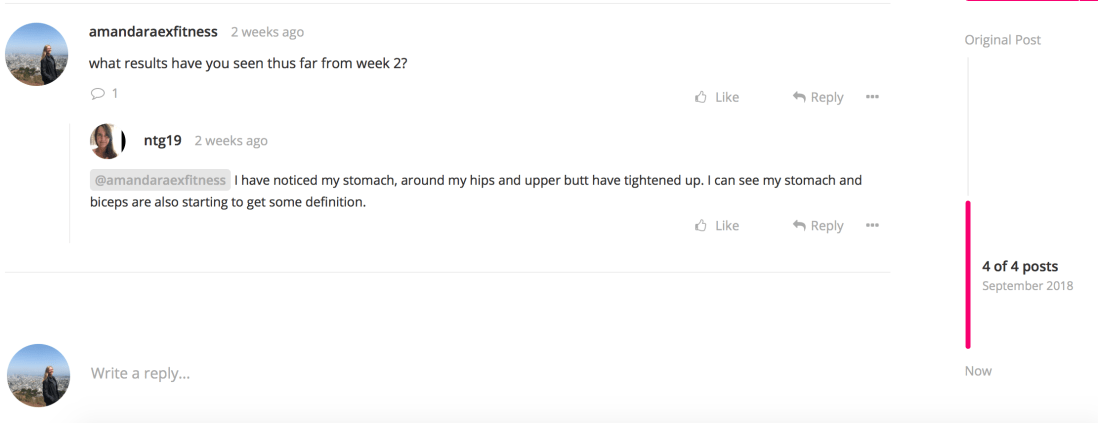Screen dimensions: 1098x423
Task: Click ntg19's profile avatar
Action: pos(107,141)
